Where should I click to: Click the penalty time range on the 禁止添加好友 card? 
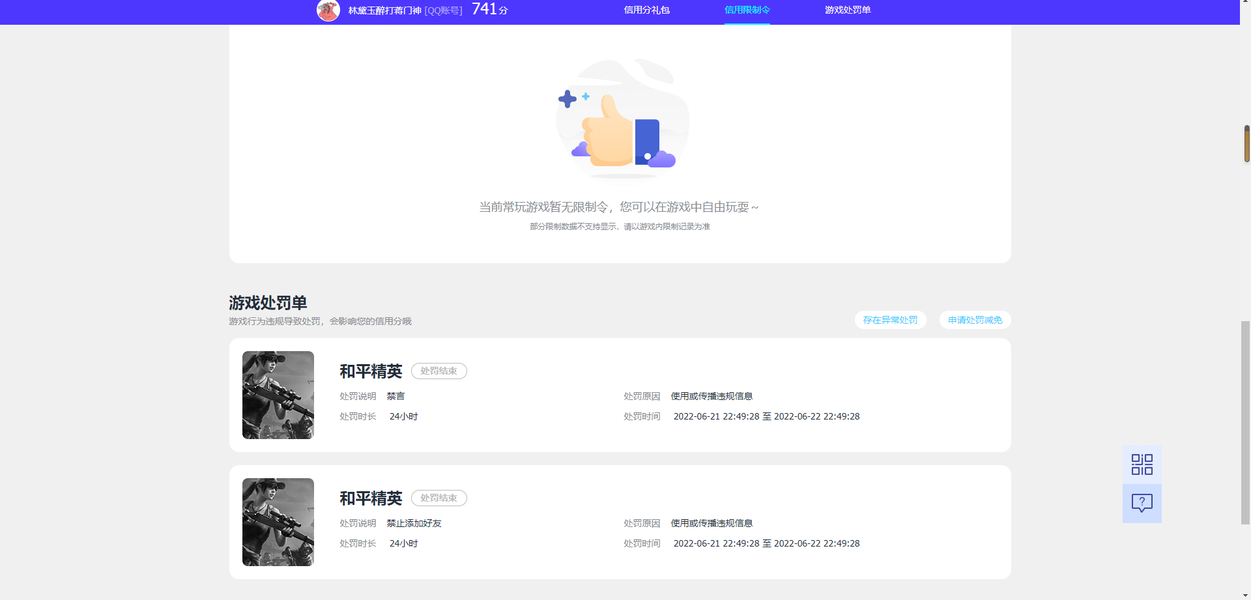click(x=767, y=544)
